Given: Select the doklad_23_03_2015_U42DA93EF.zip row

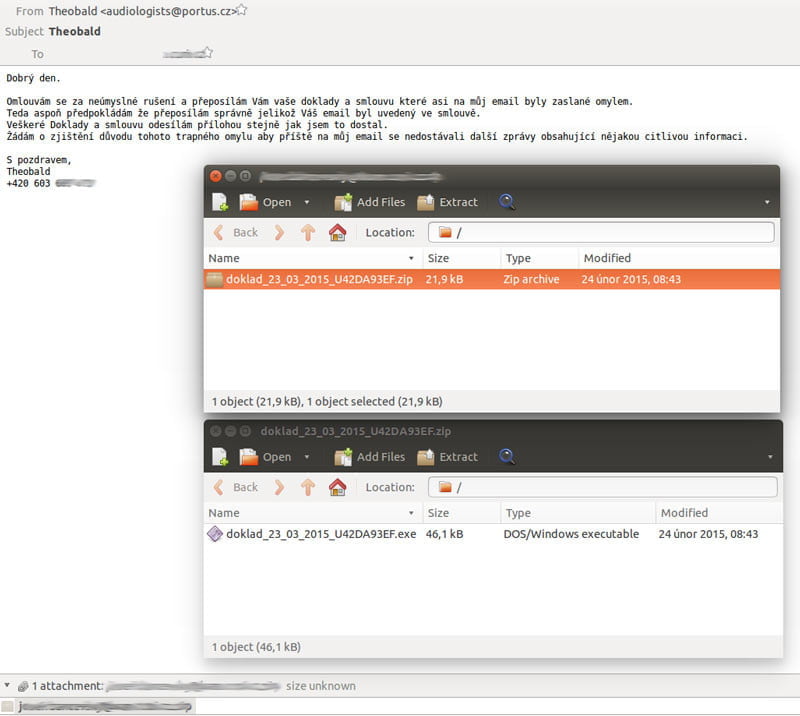Looking at the screenshot, I should [318, 279].
